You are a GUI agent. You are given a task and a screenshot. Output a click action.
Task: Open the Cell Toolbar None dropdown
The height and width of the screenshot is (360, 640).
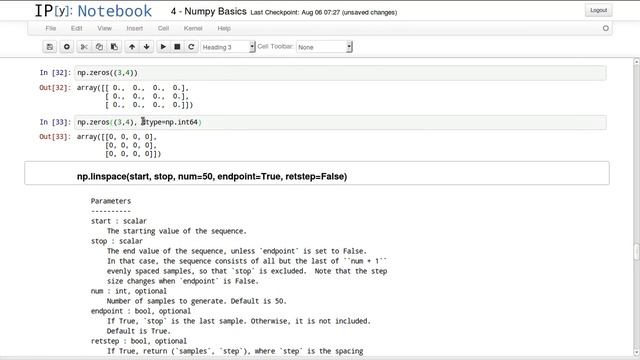click(324, 47)
